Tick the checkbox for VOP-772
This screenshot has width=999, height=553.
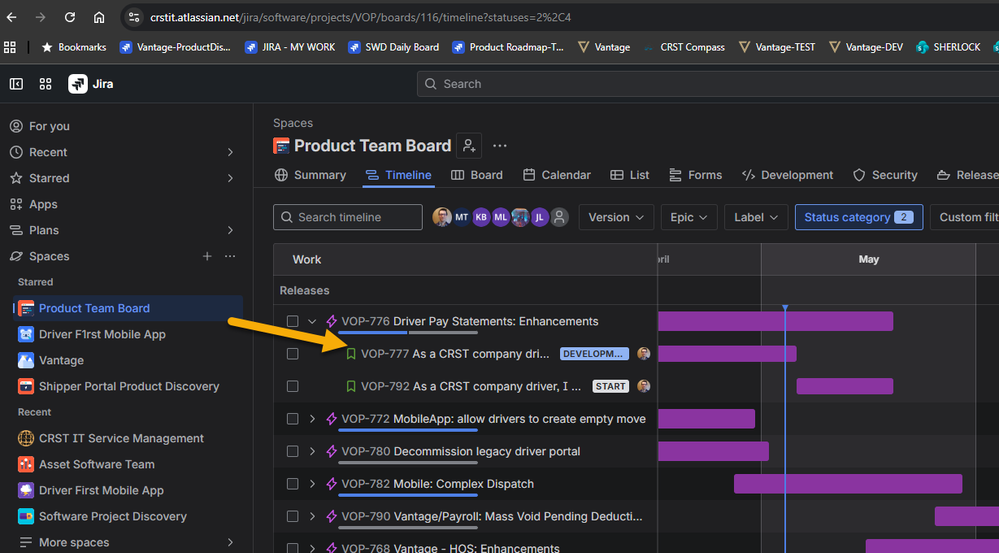pos(292,419)
